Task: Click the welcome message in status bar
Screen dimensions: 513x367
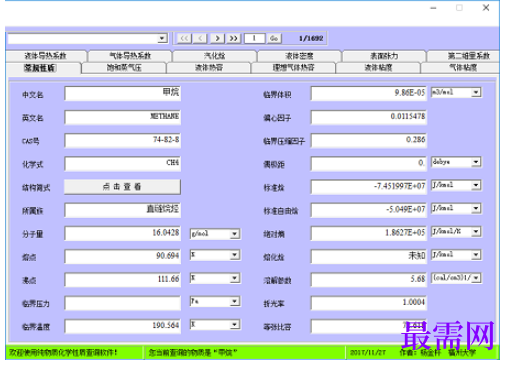Action: tap(63, 352)
